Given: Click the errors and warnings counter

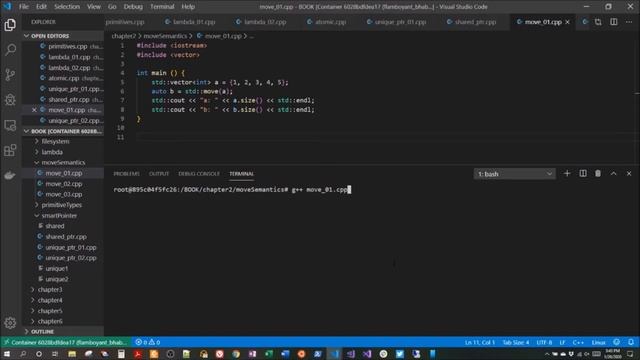Looking at the screenshot, I should (148, 342).
